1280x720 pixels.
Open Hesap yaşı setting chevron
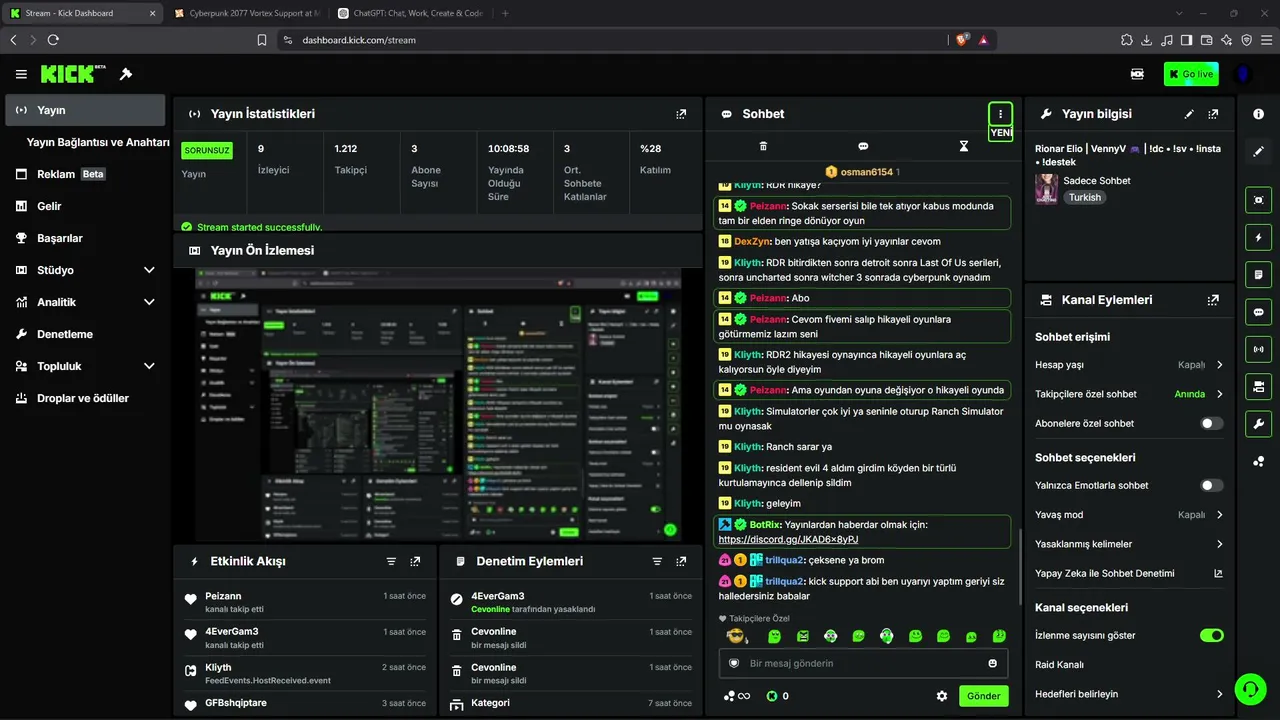coord(1219,365)
